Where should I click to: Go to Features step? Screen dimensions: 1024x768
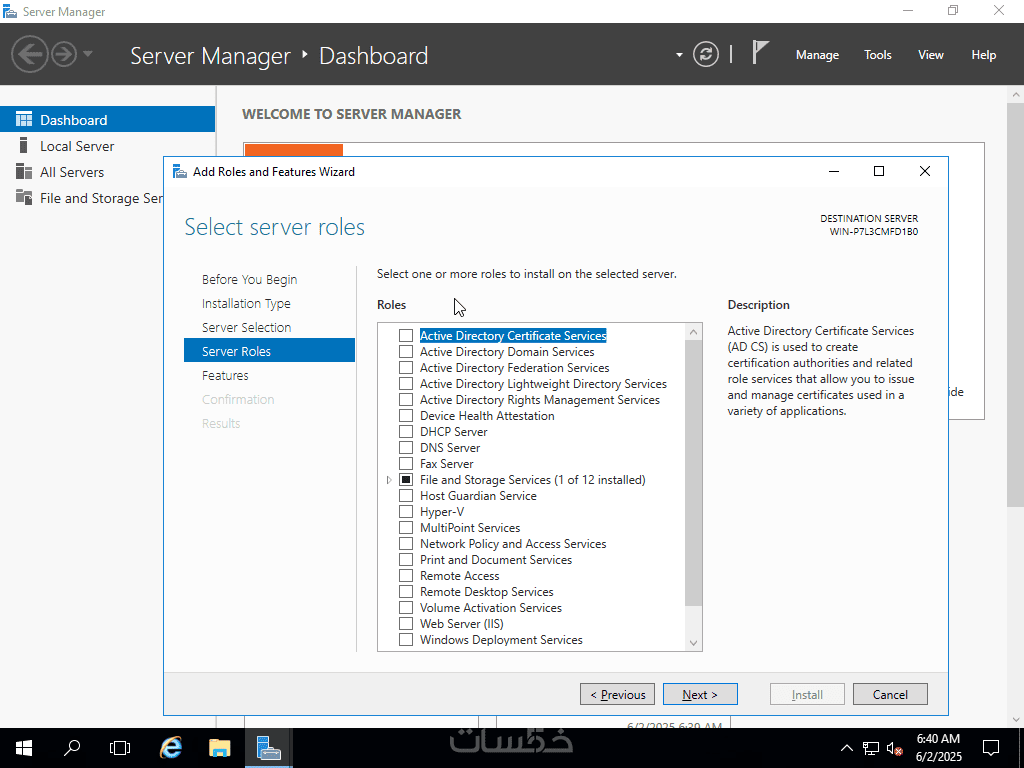(x=225, y=376)
